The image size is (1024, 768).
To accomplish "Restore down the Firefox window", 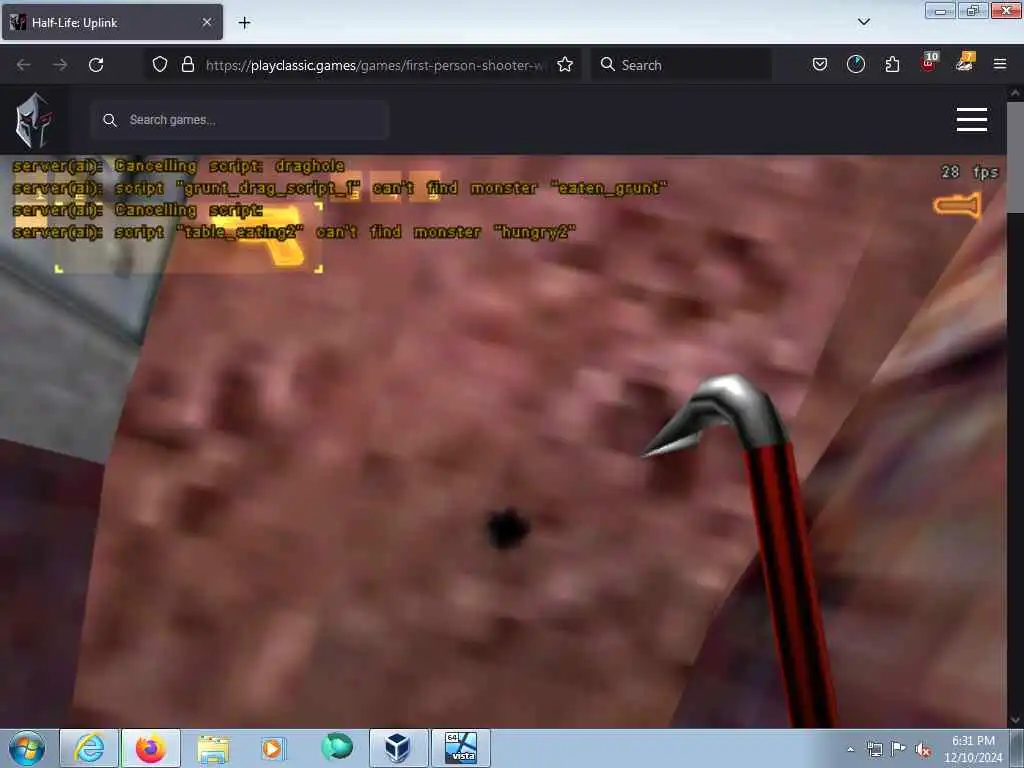I will 973,10.
